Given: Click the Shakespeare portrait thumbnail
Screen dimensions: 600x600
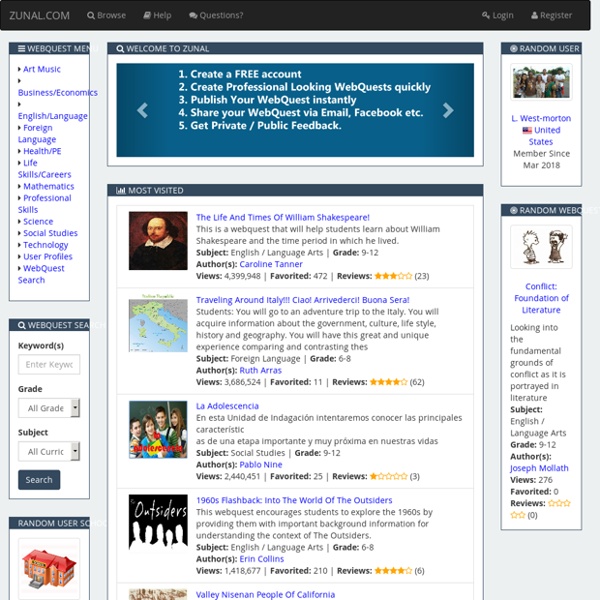Looking at the screenshot, I should [158, 241].
